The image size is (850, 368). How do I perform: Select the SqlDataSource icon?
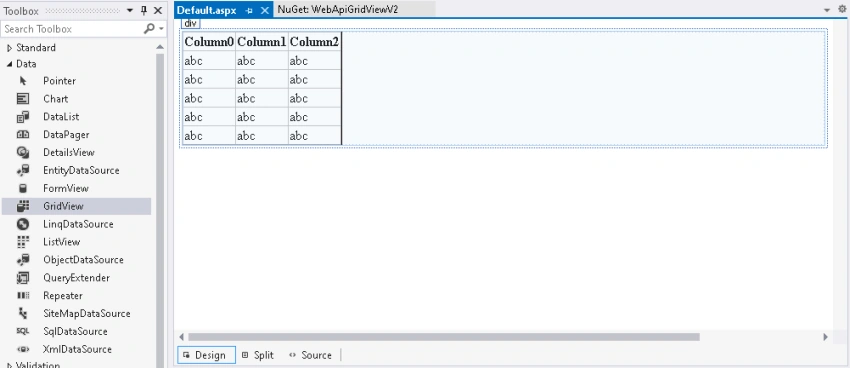[23, 331]
